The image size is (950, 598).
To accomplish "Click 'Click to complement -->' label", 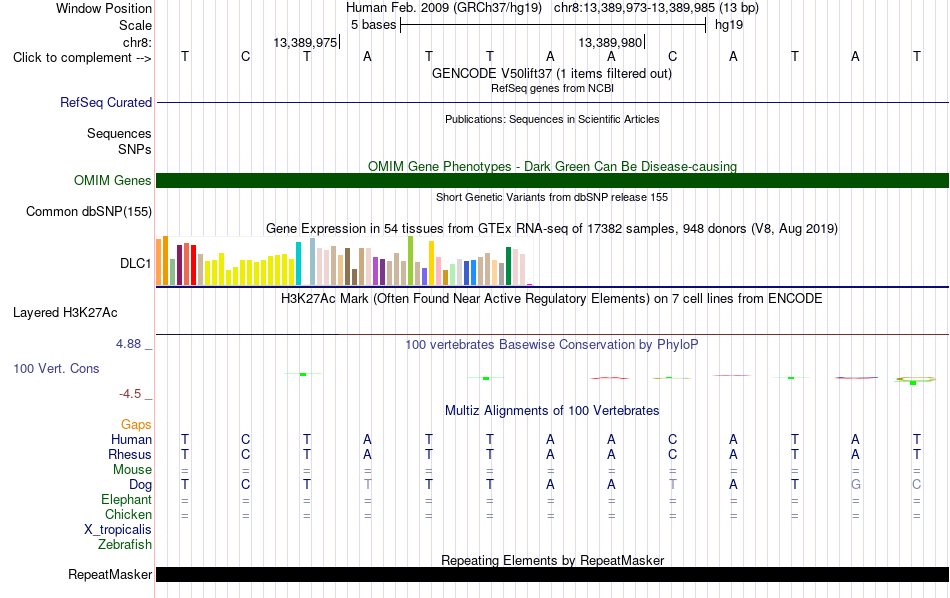I will (x=82, y=58).
